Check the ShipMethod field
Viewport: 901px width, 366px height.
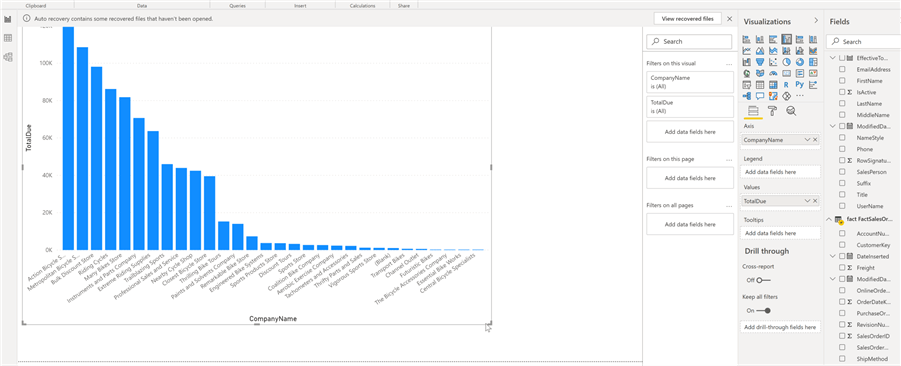pyautogui.click(x=842, y=359)
